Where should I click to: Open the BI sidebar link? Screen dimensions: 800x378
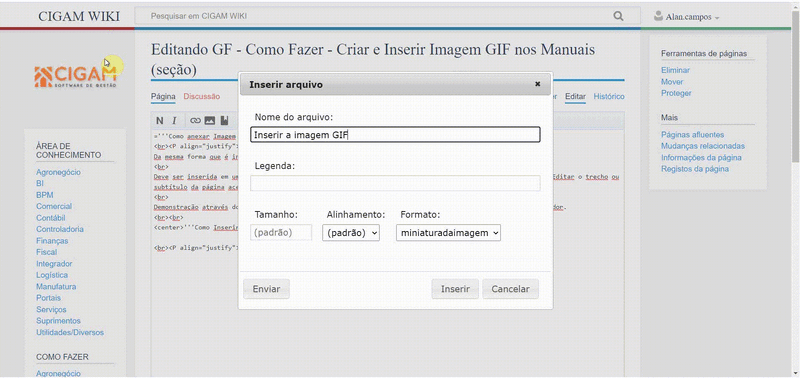coord(40,184)
